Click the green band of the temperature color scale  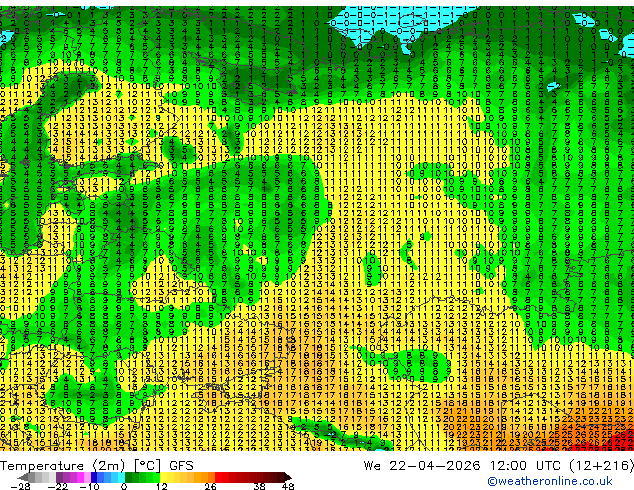(x=143, y=477)
